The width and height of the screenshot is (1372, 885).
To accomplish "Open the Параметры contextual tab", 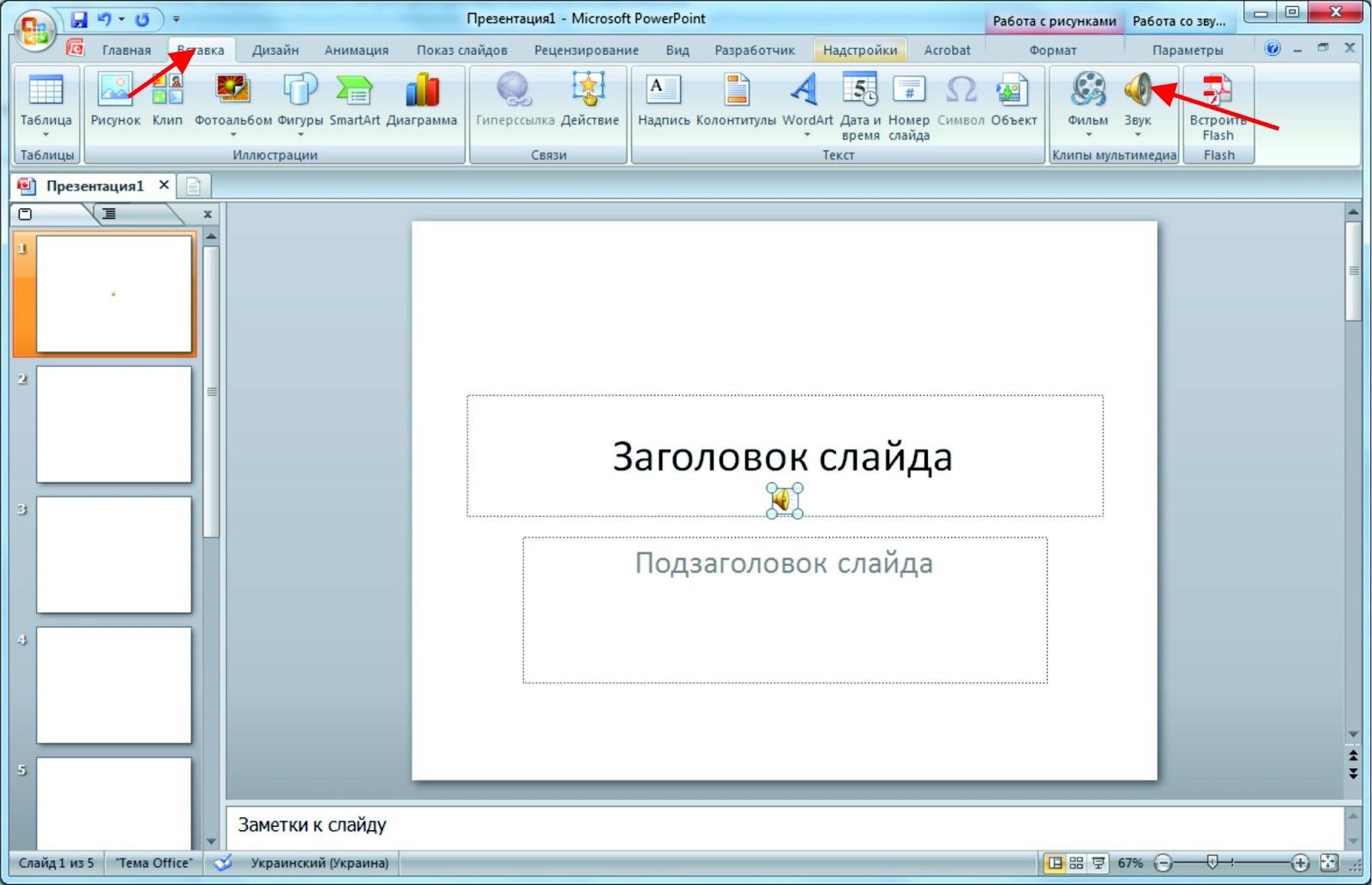I will (1188, 50).
